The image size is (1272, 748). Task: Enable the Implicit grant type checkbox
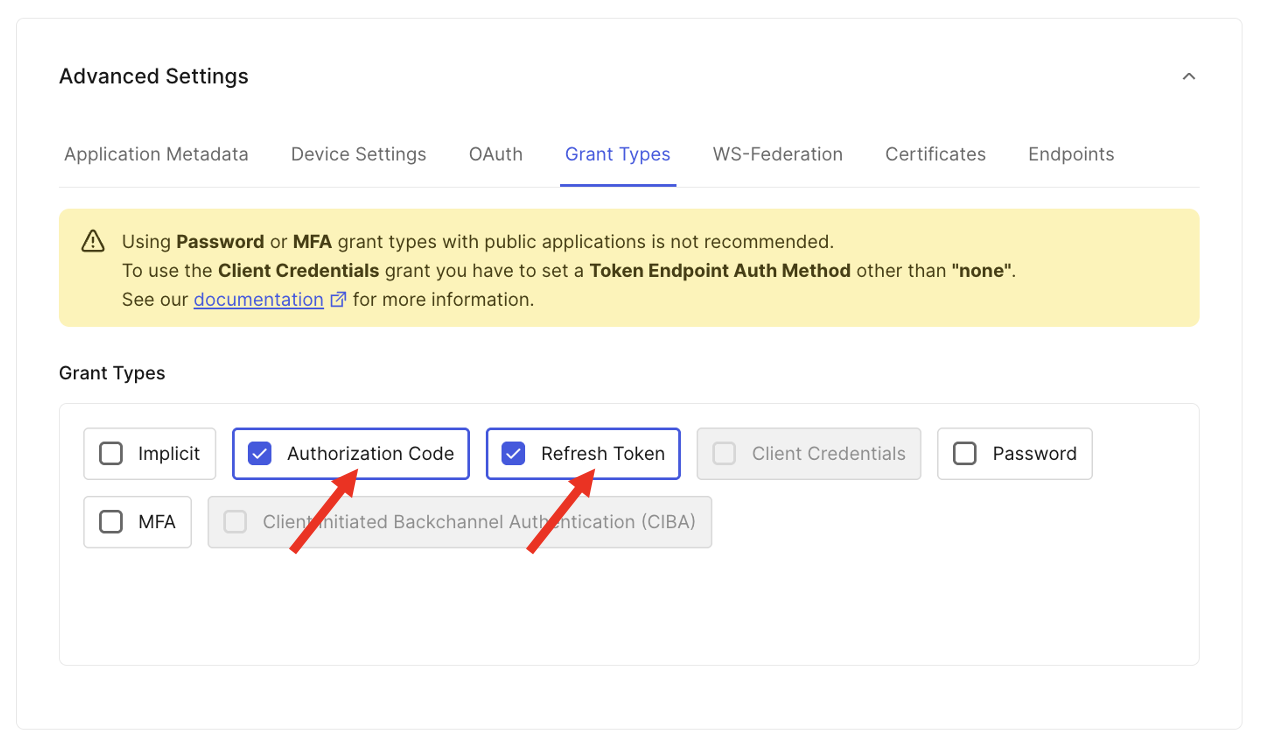111,454
